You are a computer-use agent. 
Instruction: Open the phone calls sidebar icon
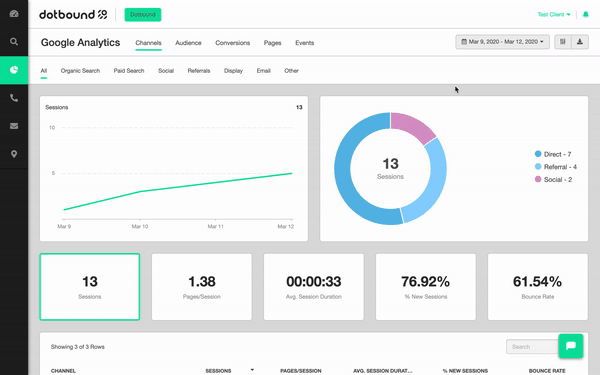click(14, 98)
